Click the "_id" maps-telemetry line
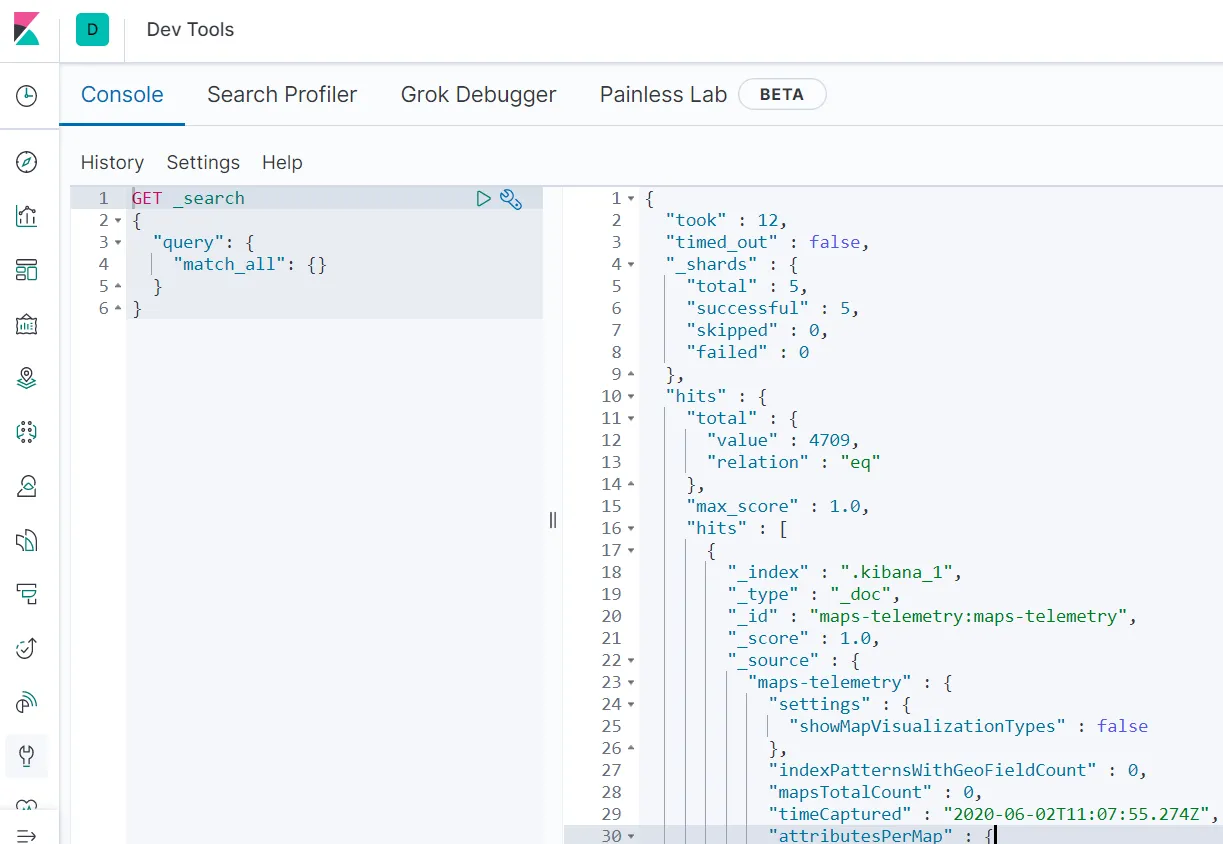Image resolution: width=1223 pixels, height=844 pixels. 932,616
